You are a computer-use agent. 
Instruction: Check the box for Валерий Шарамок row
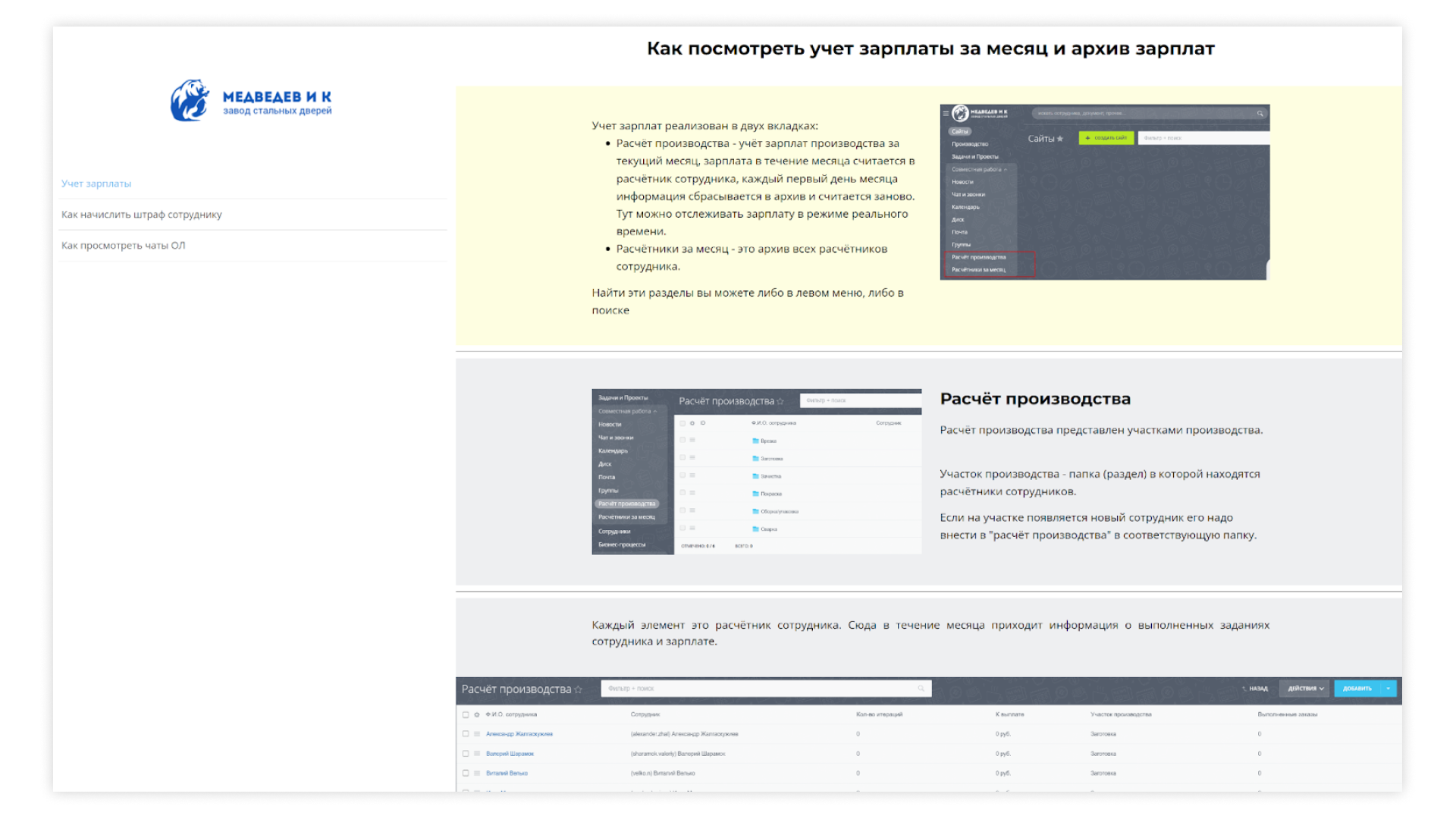click(466, 754)
